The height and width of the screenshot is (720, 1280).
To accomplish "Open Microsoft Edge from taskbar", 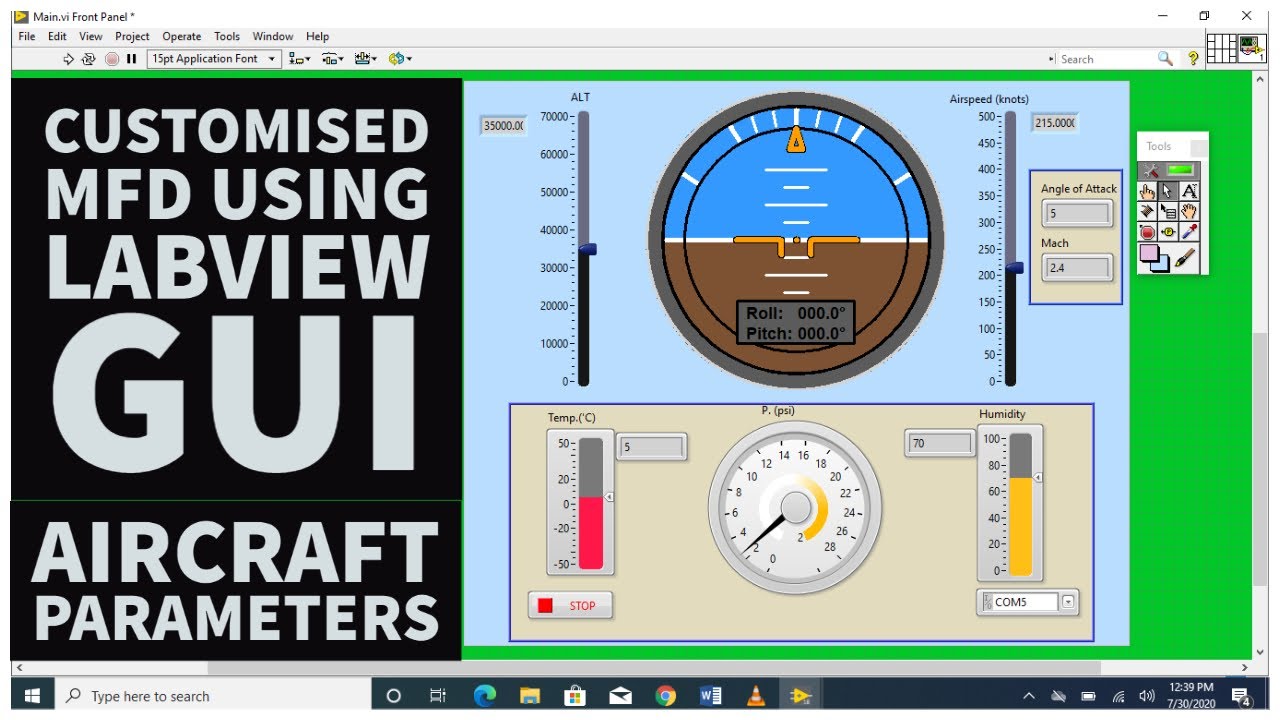I will tap(484, 696).
